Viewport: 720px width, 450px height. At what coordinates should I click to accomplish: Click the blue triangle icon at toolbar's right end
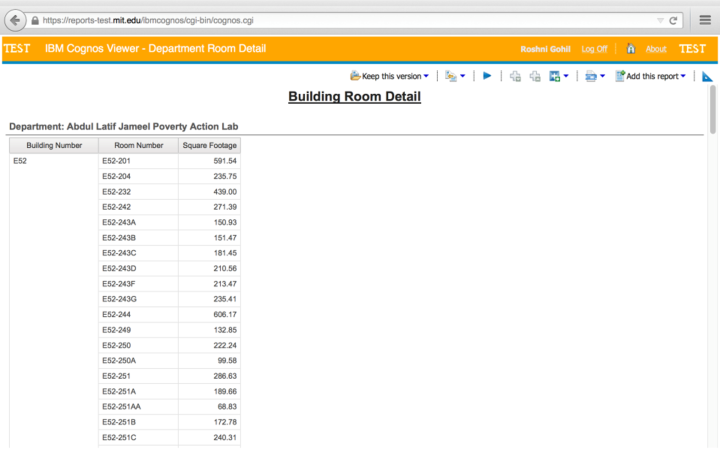707,76
